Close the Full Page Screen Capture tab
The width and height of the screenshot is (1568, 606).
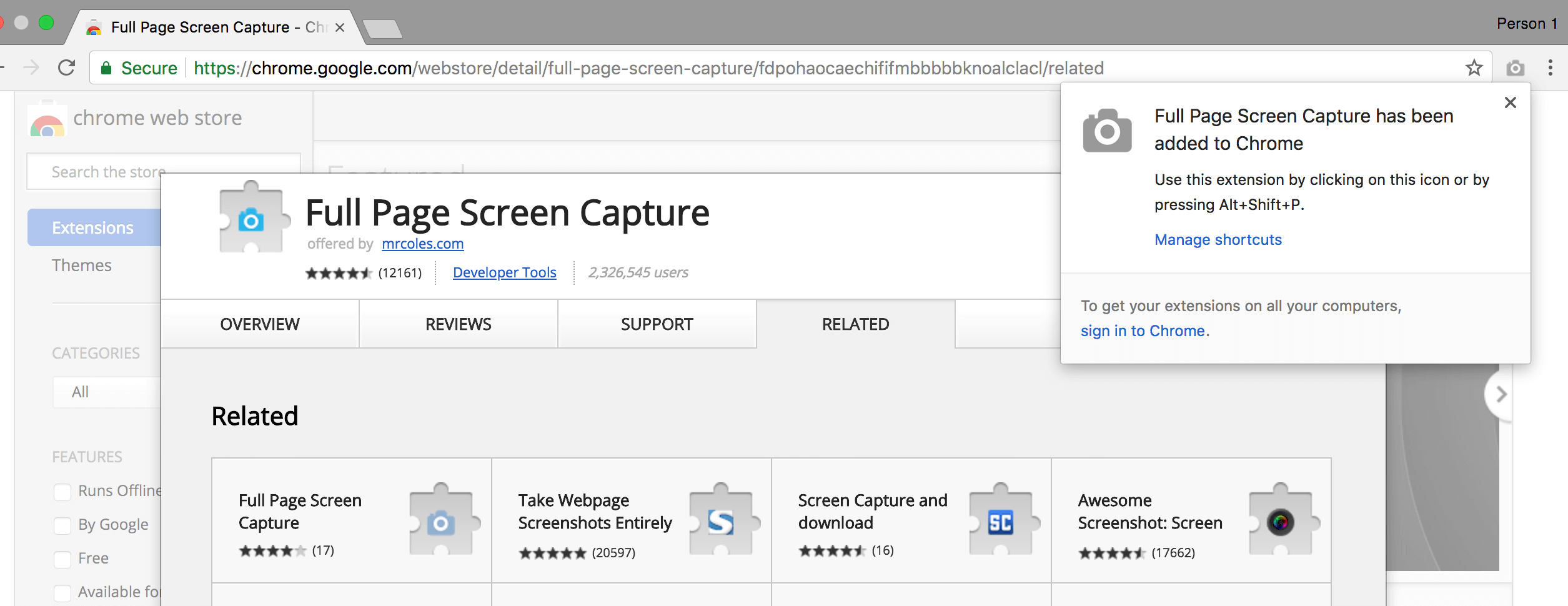(340, 27)
